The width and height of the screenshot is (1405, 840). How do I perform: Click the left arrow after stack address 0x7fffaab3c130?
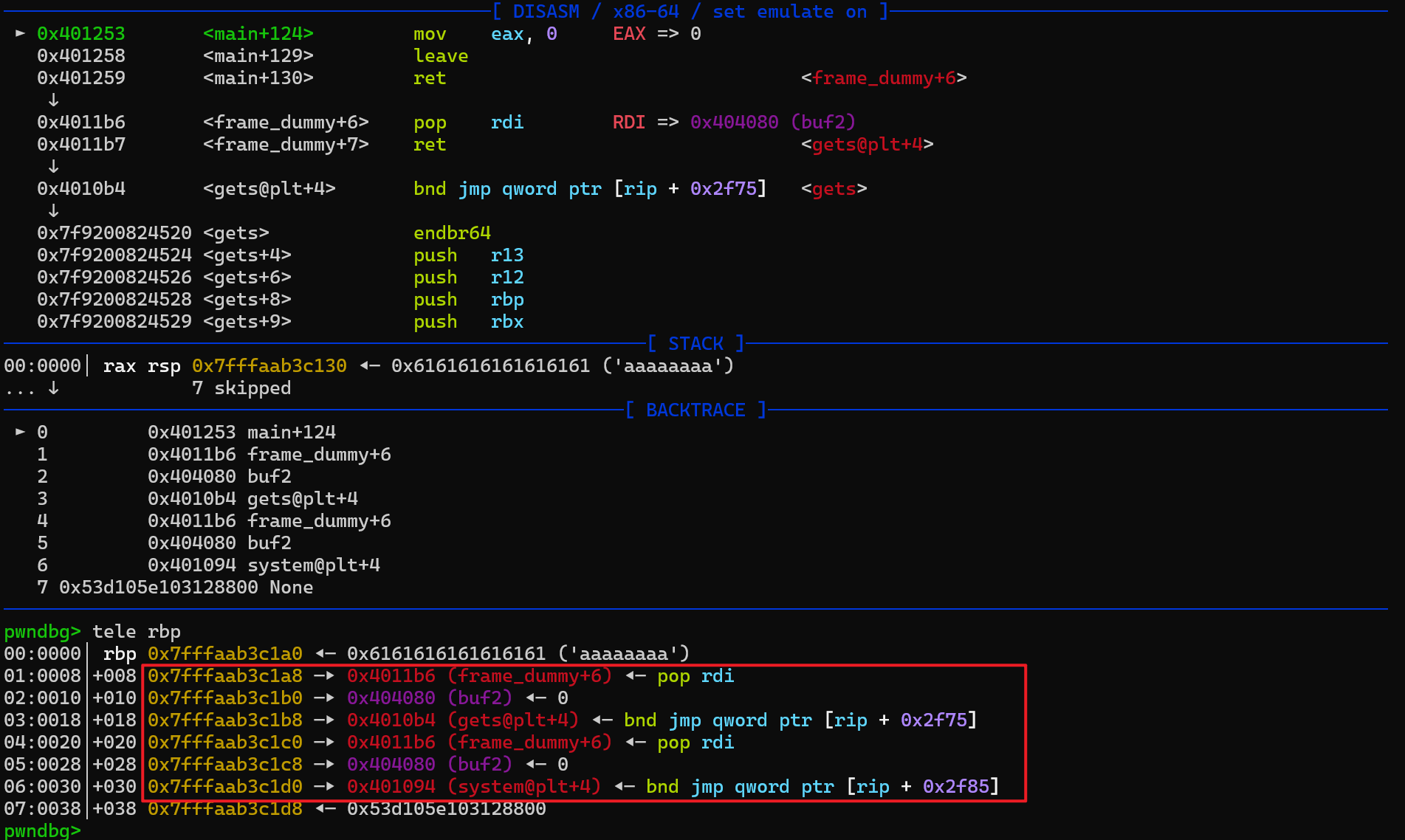(x=370, y=365)
